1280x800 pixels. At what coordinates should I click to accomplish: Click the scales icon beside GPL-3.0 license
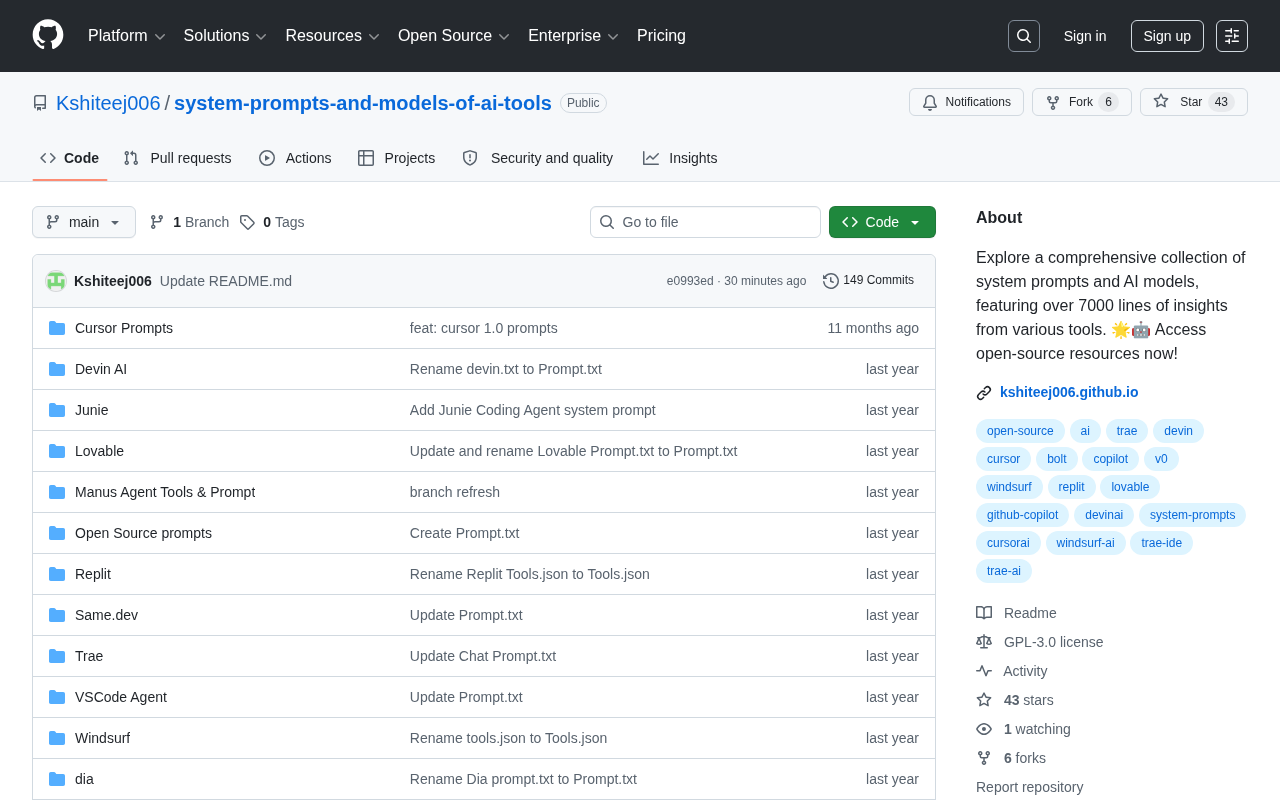(x=984, y=642)
